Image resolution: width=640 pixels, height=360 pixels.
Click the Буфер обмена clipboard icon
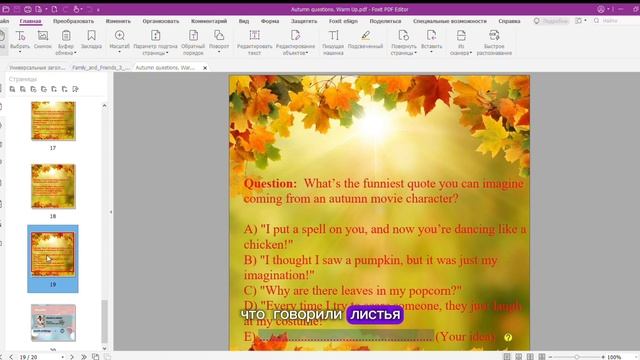point(66,36)
